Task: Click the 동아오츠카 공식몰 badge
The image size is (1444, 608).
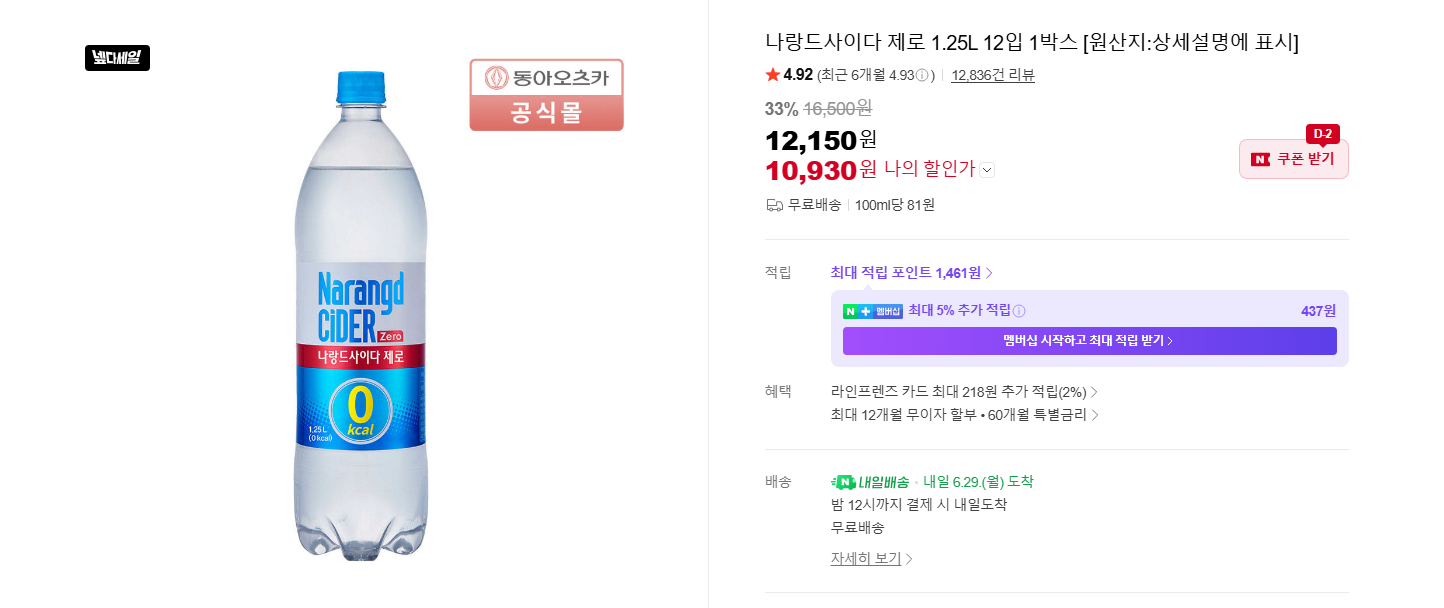Action: tap(547, 95)
